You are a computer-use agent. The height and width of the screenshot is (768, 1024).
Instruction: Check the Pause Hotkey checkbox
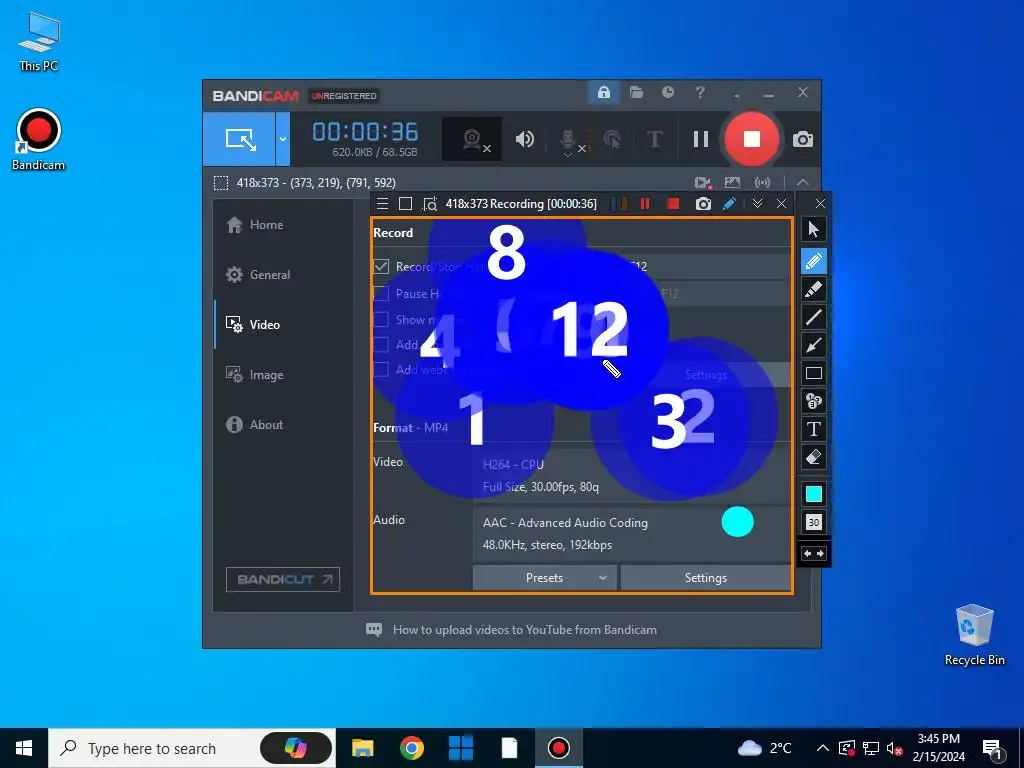point(381,293)
